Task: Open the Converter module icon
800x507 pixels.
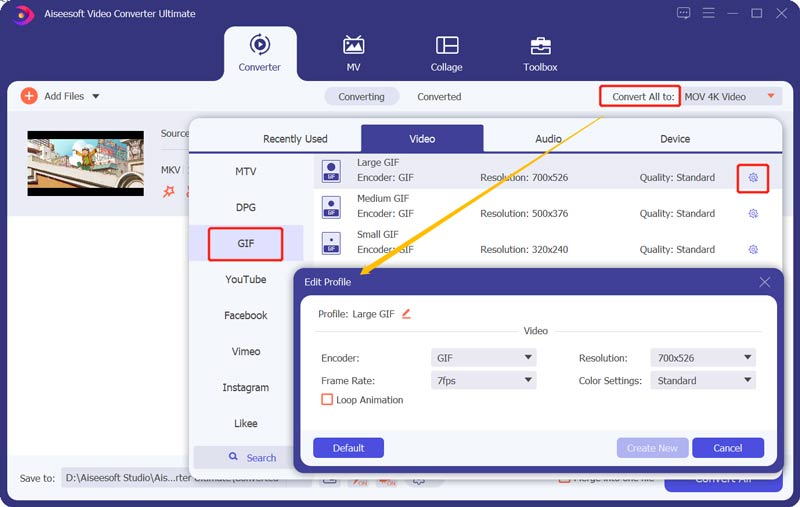Action: 259,45
